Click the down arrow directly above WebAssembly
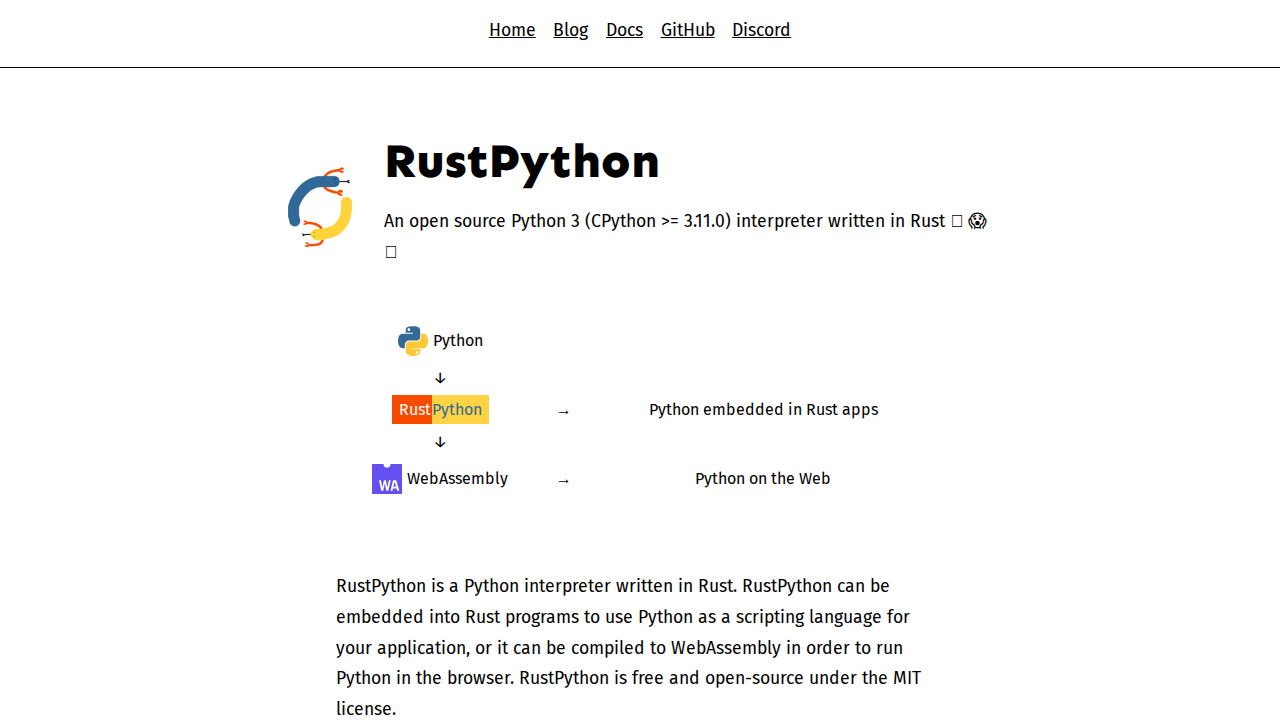This screenshot has height=720, width=1280. [440, 442]
